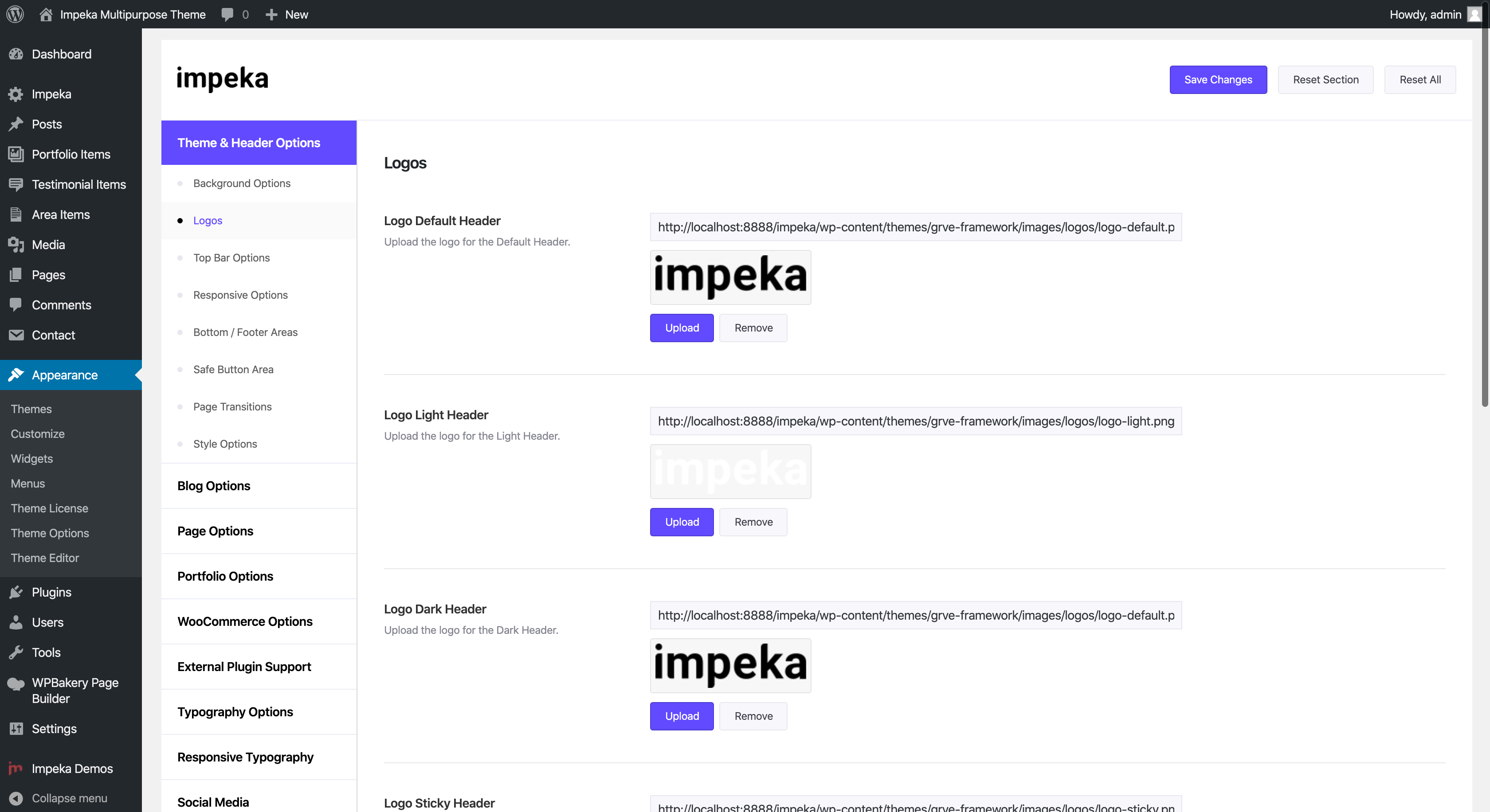
Task: Click the Plugins plug icon
Action: [16, 593]
